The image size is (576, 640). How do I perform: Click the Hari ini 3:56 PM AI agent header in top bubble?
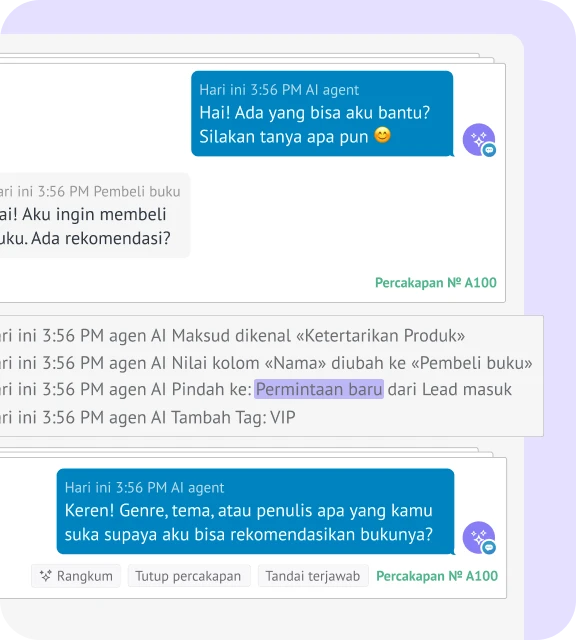pos(279,90)
